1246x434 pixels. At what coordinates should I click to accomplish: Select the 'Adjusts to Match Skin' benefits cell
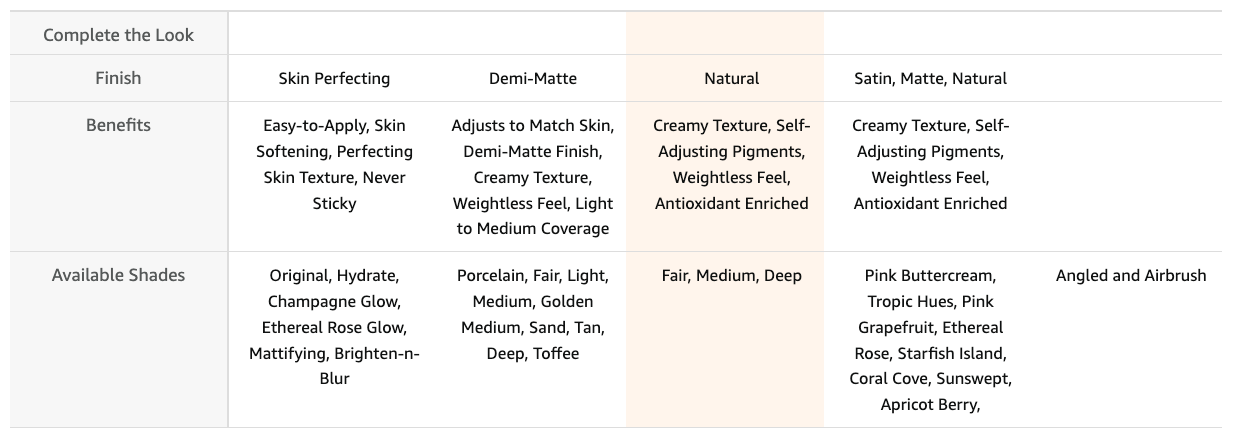(533, 177)
